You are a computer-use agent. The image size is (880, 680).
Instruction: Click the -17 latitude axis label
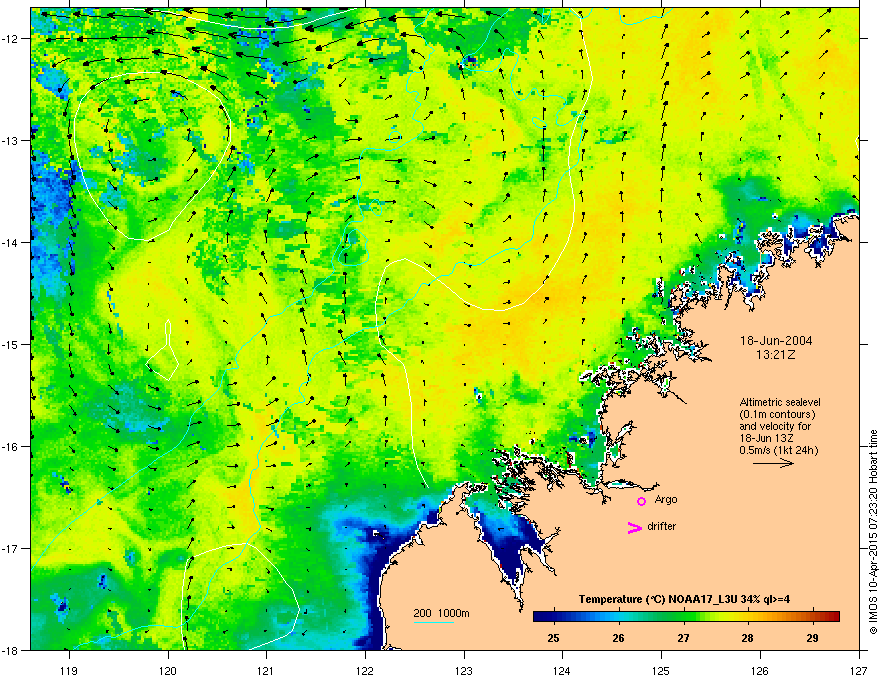[x=11, y=548]
